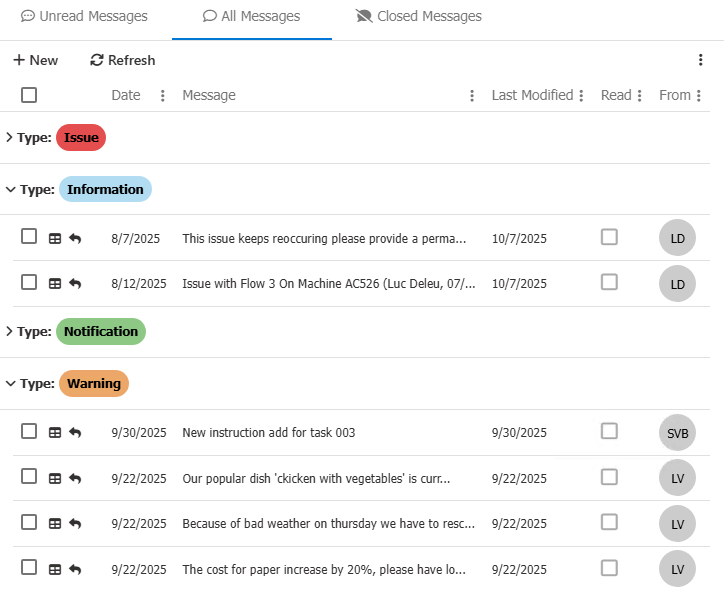Mark the 8/7/2025 message as read
This screenshot has width=724, height=590.
(x=609, y=237)
